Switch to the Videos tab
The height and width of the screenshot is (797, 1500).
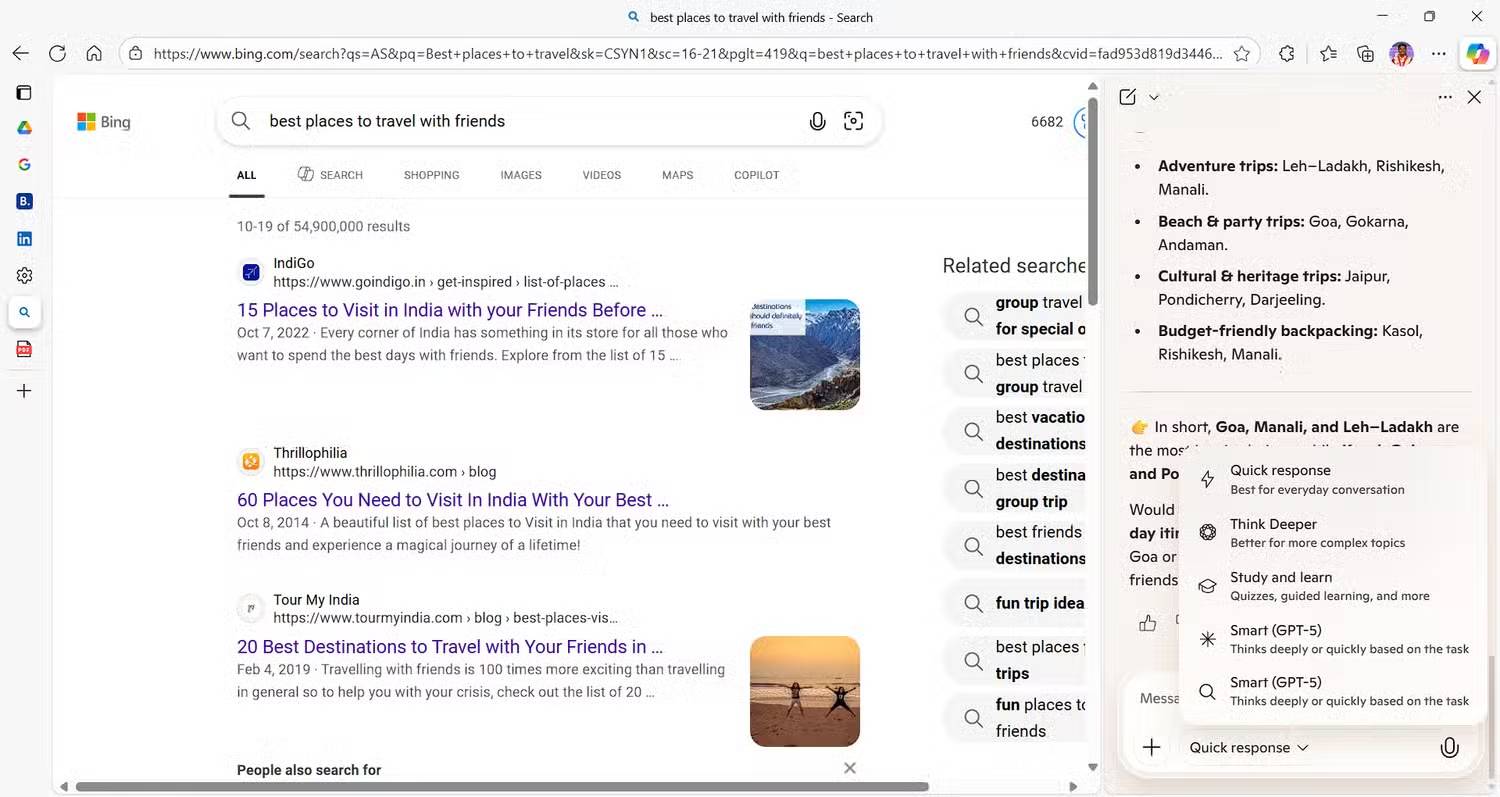[x=601, y=175]
